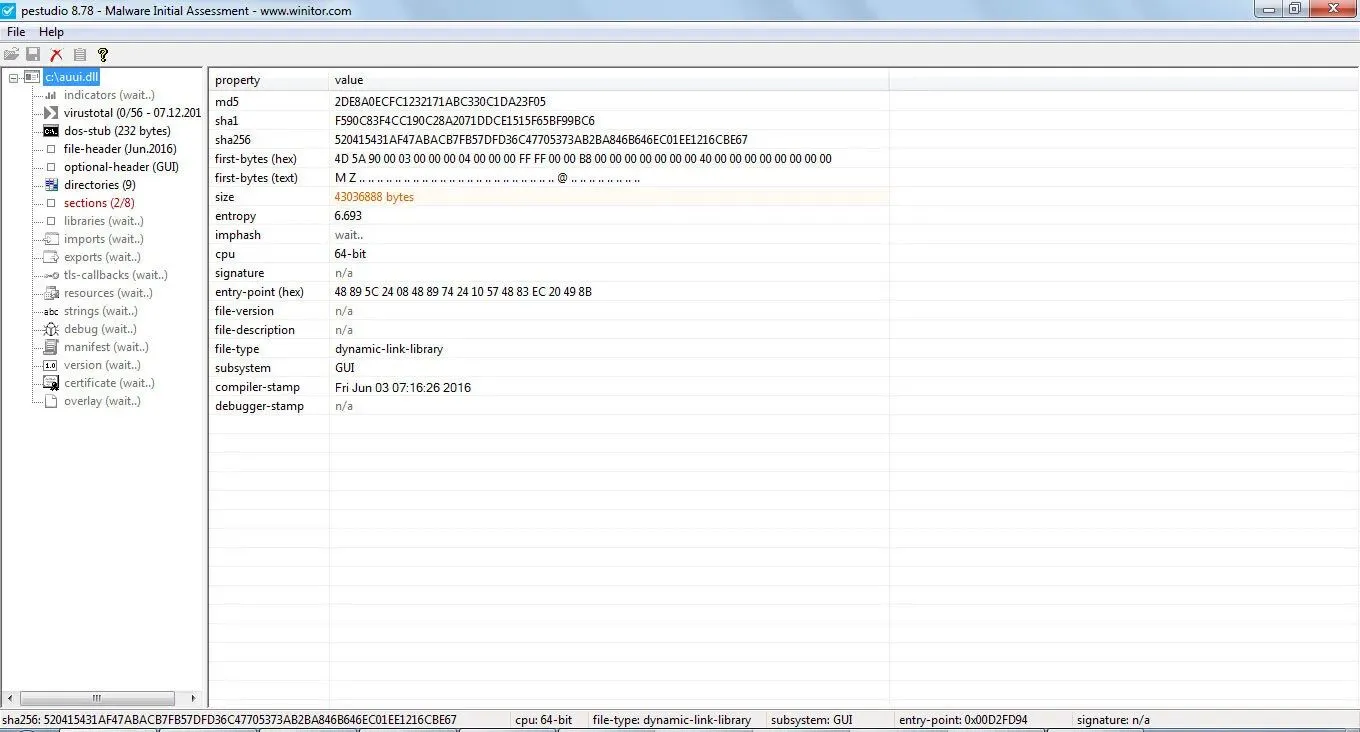Click the left panel horizontal scrollbar
The width and height of the screenshot is (1360, 732).
(x=95, y=699)
